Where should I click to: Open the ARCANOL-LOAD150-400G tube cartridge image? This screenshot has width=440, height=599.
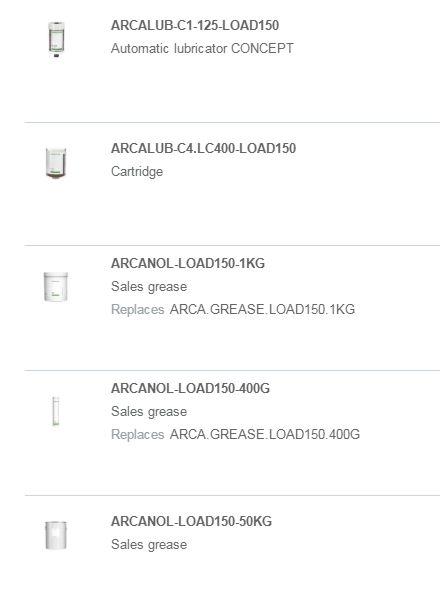point(56,411)
